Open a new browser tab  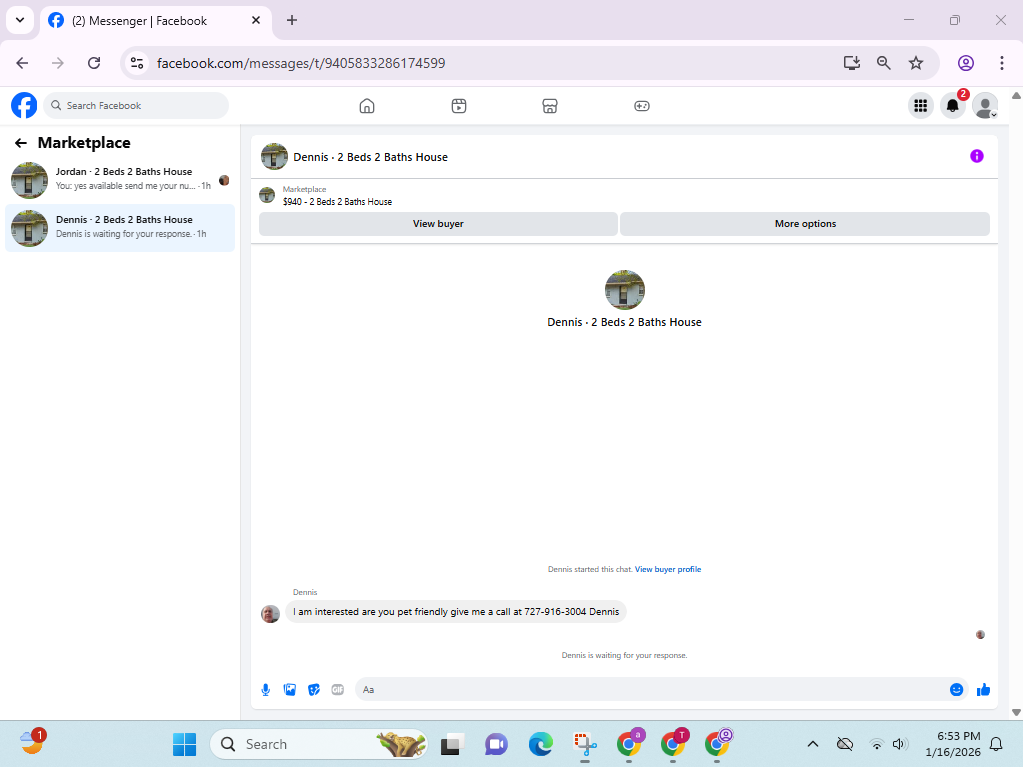[292, 20]
